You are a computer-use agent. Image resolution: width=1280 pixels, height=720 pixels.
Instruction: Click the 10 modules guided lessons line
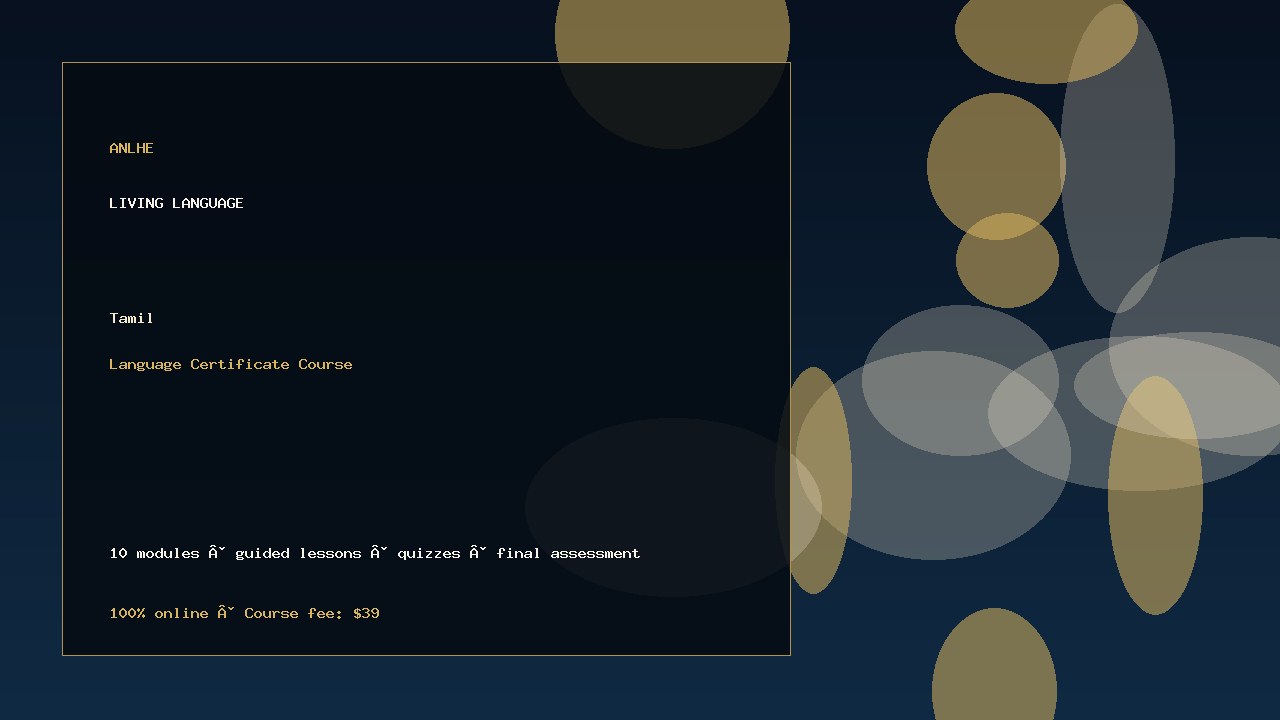pyautogui.click(x=375, y=553)
